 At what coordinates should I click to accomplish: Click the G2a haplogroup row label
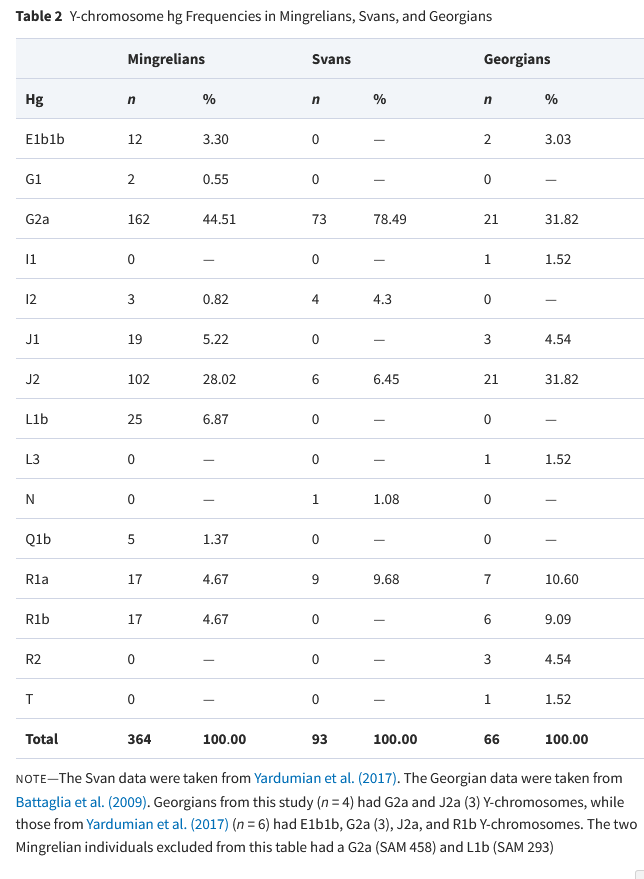pyautogui.click(x=37, y=219)
